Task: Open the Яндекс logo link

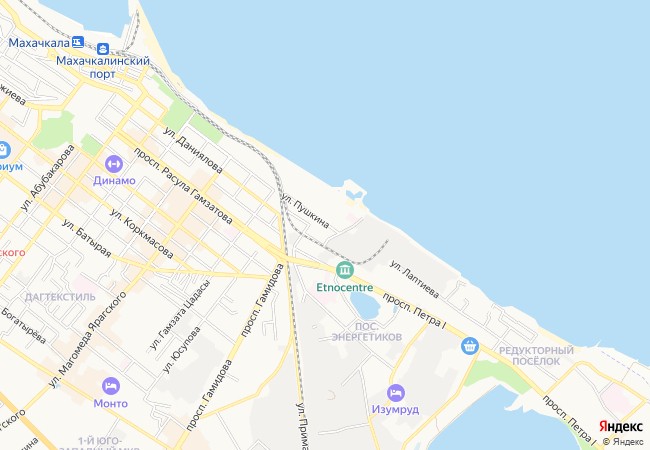Action: [x=621, y=426]
